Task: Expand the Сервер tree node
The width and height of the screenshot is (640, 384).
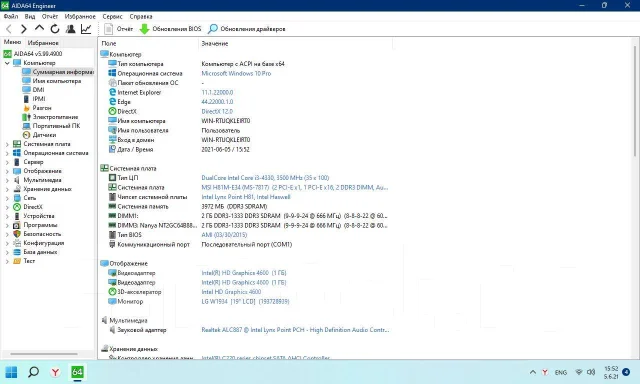Action: pos(7,162)
